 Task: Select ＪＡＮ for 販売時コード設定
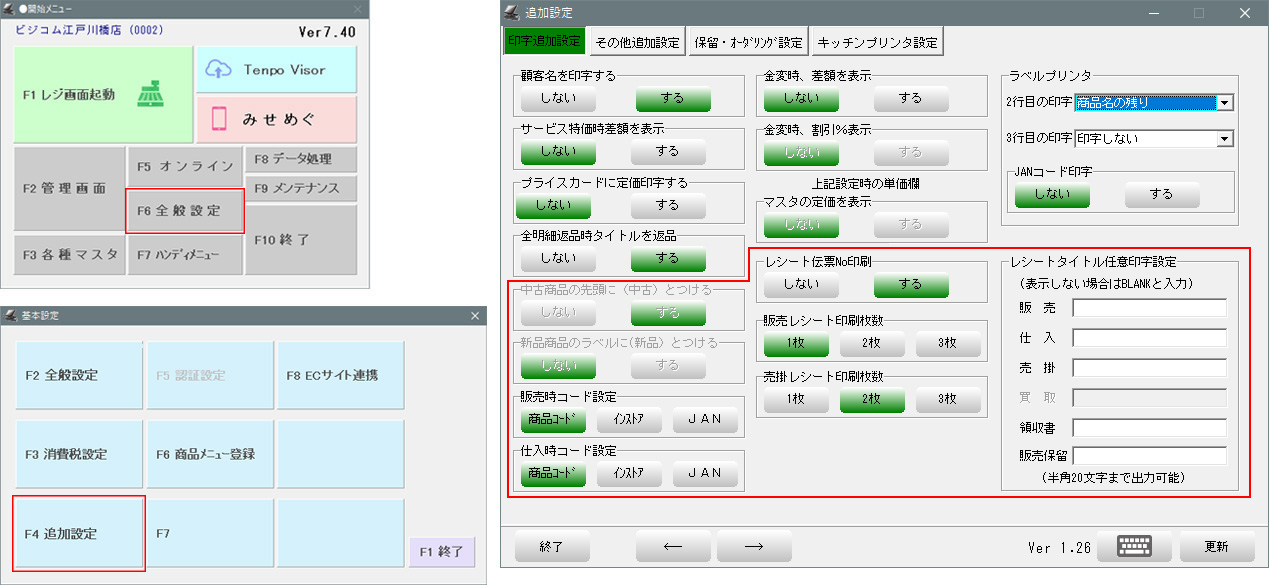[705, 419]
